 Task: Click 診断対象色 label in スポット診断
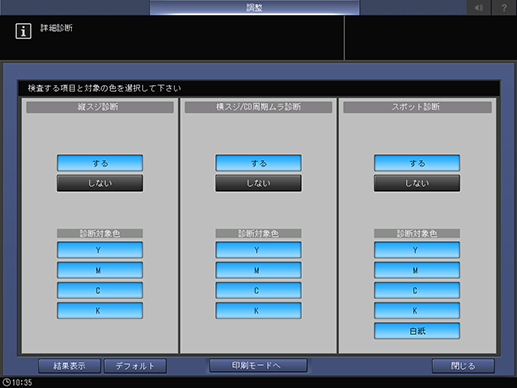417,233
